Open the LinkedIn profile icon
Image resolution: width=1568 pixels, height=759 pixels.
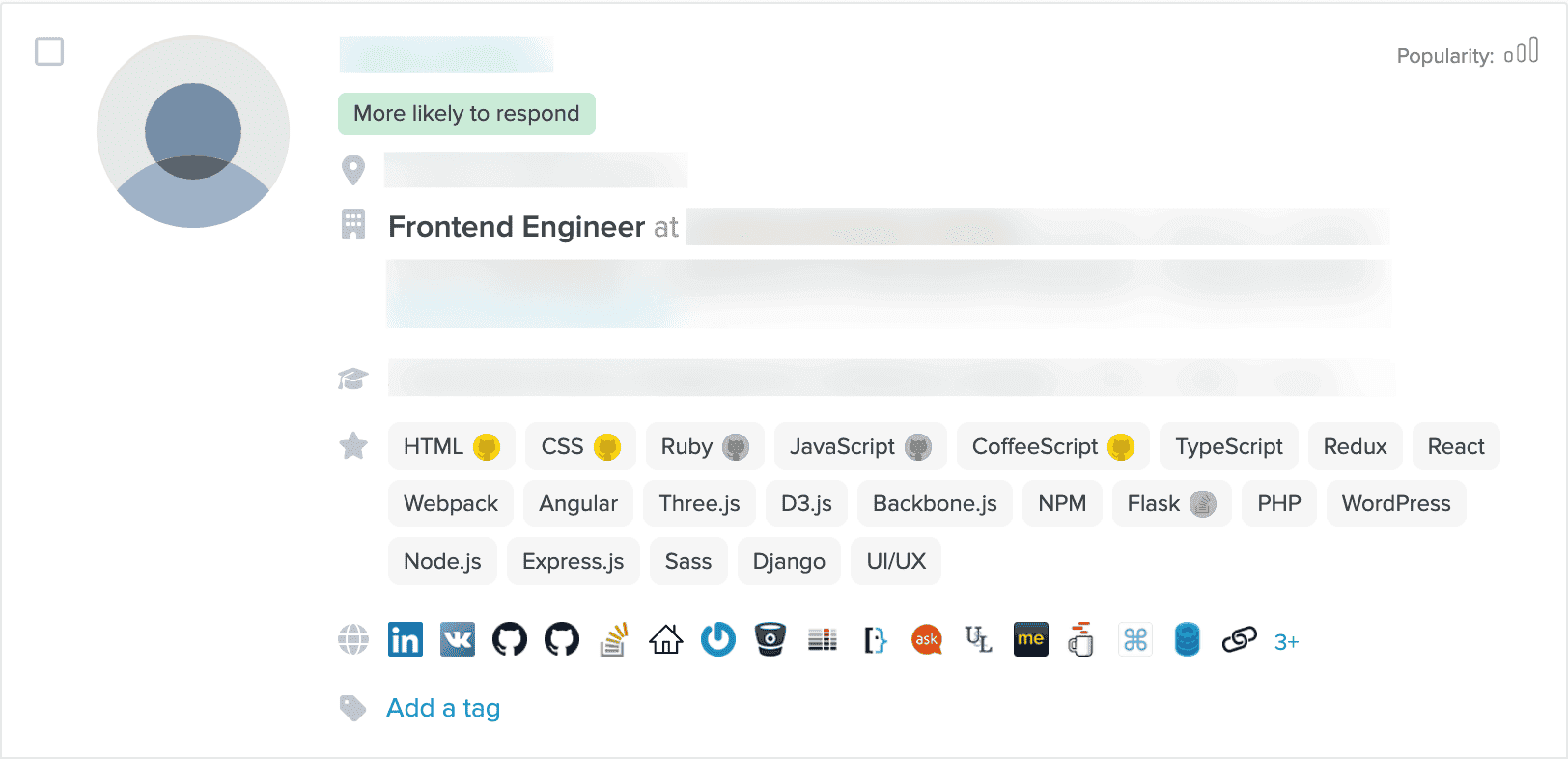(x=406, y=639)
